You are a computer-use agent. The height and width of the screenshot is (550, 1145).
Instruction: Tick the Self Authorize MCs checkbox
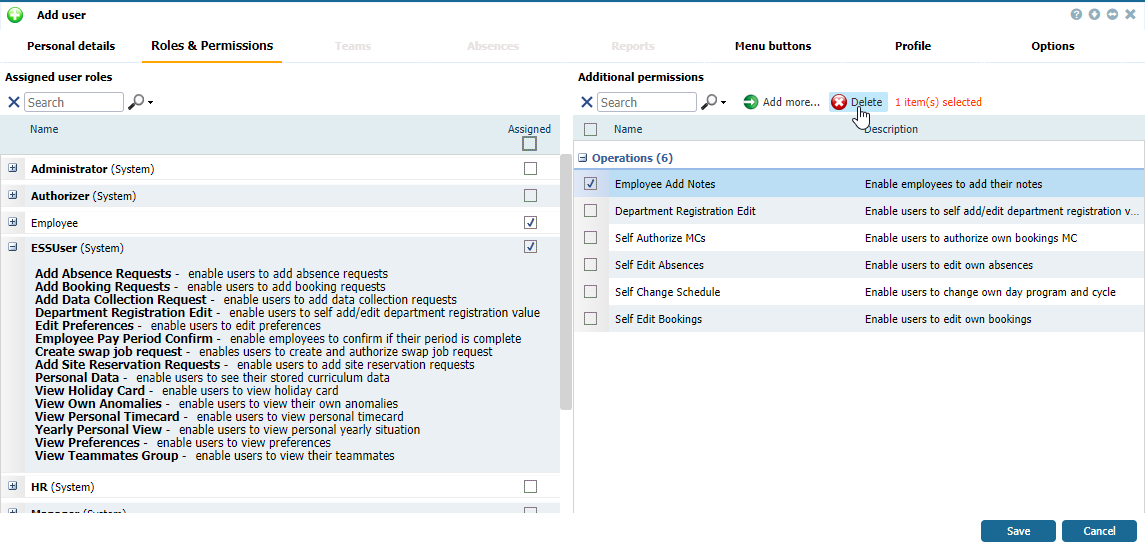pyautogui.click(x=591, y=238)
